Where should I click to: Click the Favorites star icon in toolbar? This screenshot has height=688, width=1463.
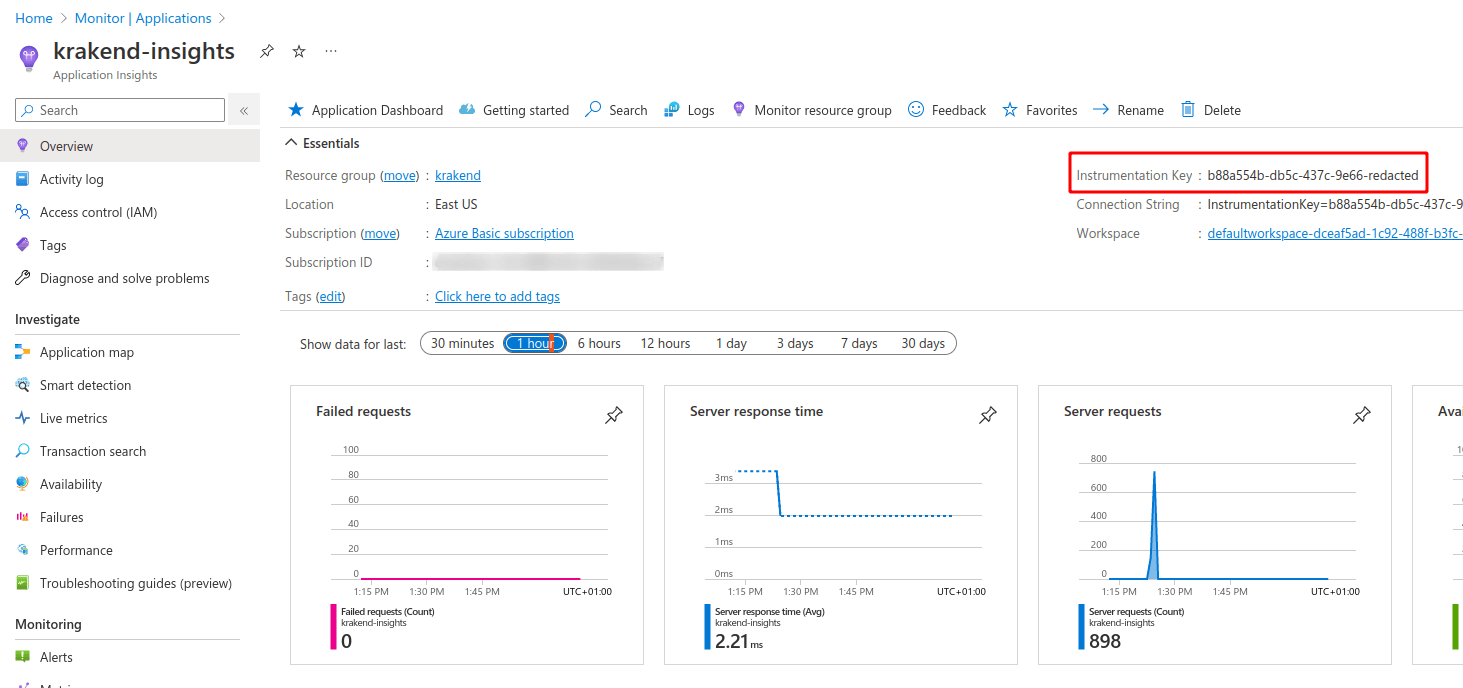1010,110
